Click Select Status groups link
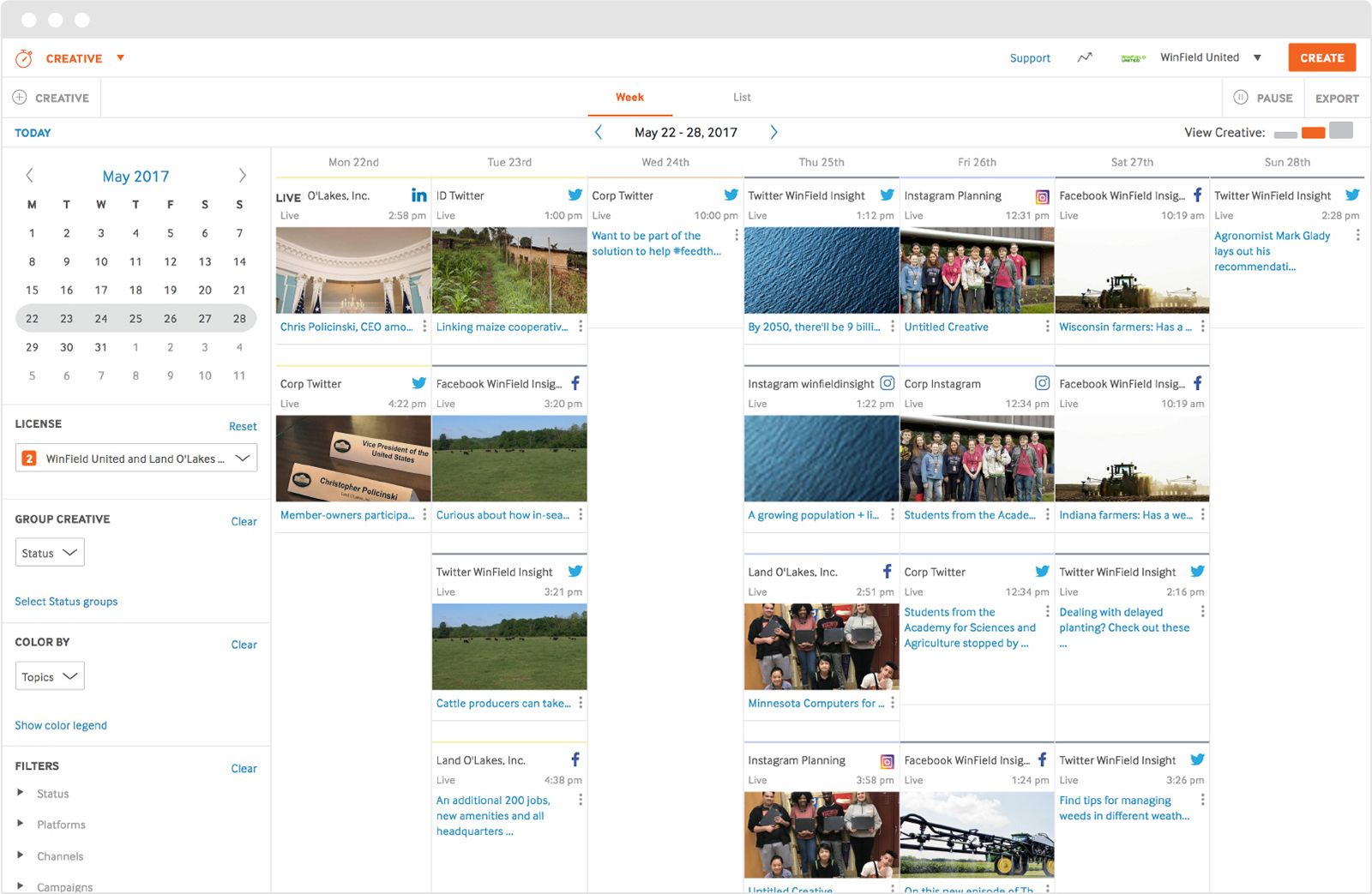The image size is (1372, 894). tap(66, 601)
